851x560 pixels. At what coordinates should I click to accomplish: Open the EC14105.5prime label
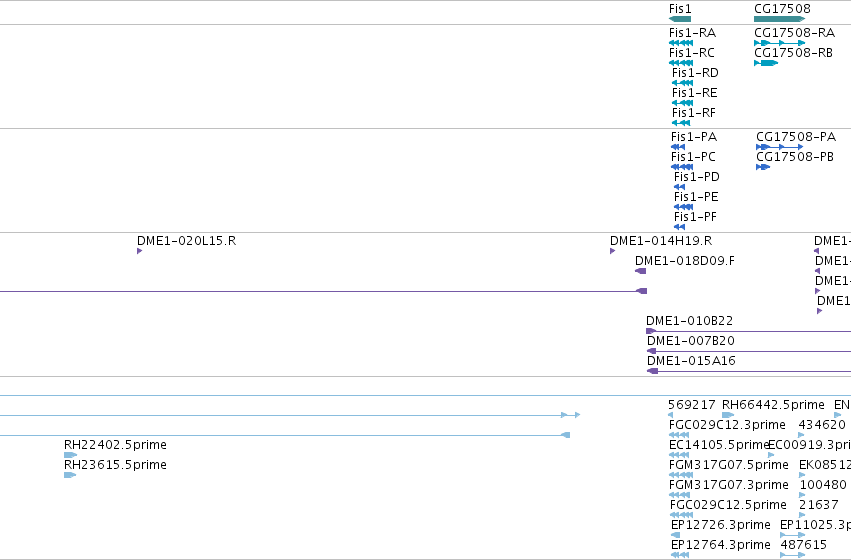(719, 445)
